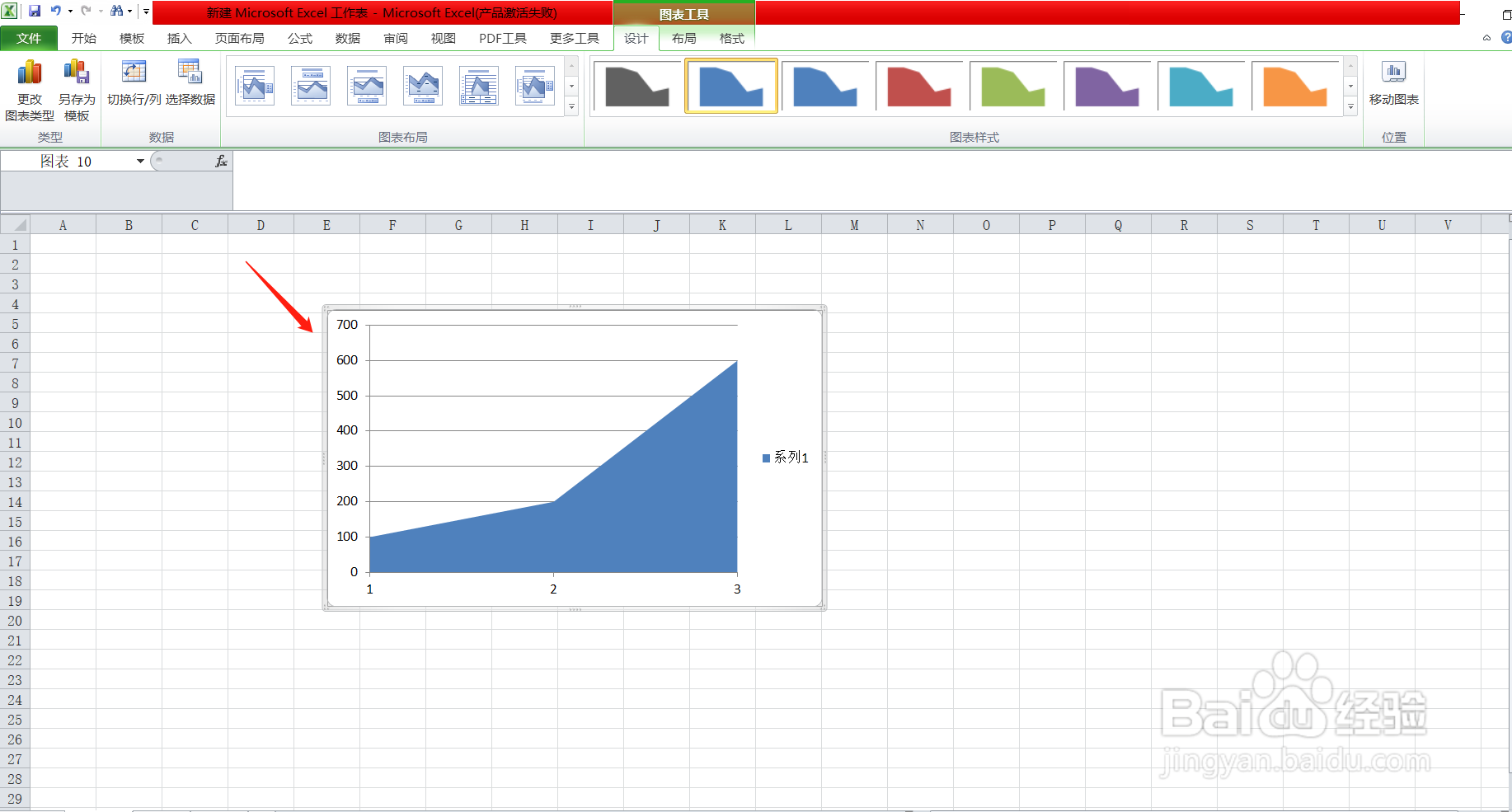Apply the orange chart style
The image size is (1512, 812).
[1295, 86]
